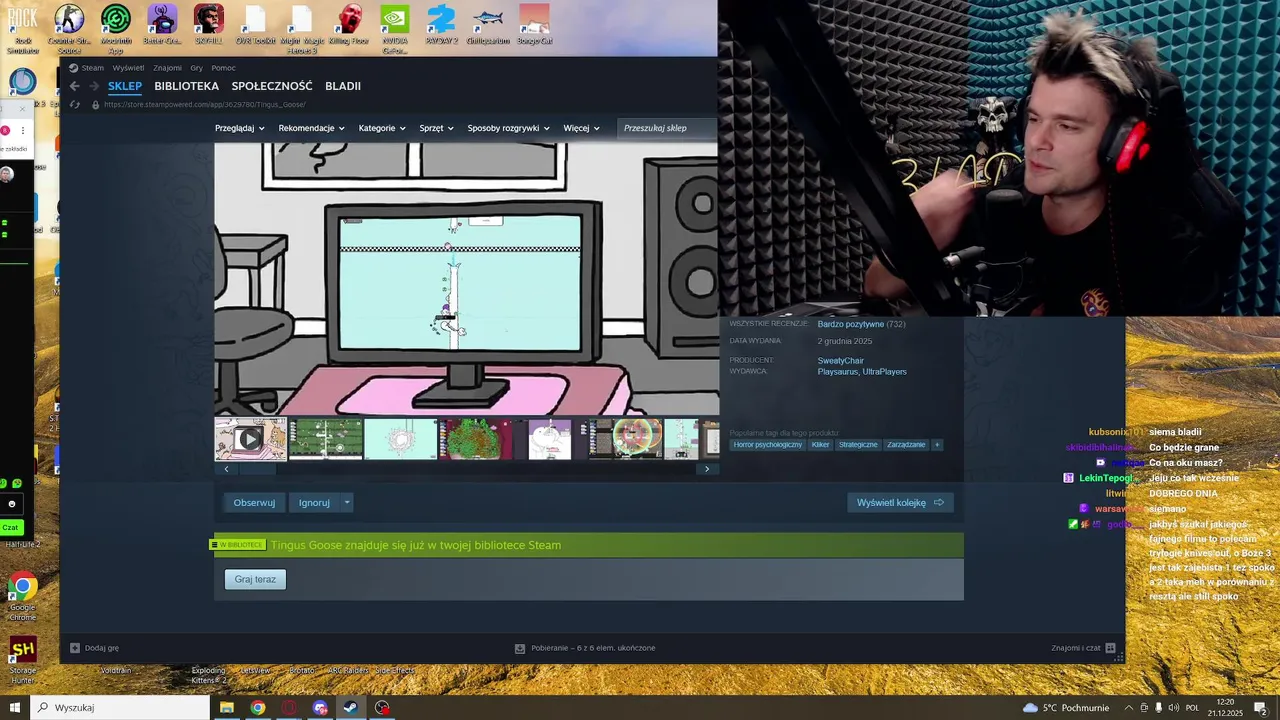Go back with Steam's back arrow

click(x=74, y=86)
